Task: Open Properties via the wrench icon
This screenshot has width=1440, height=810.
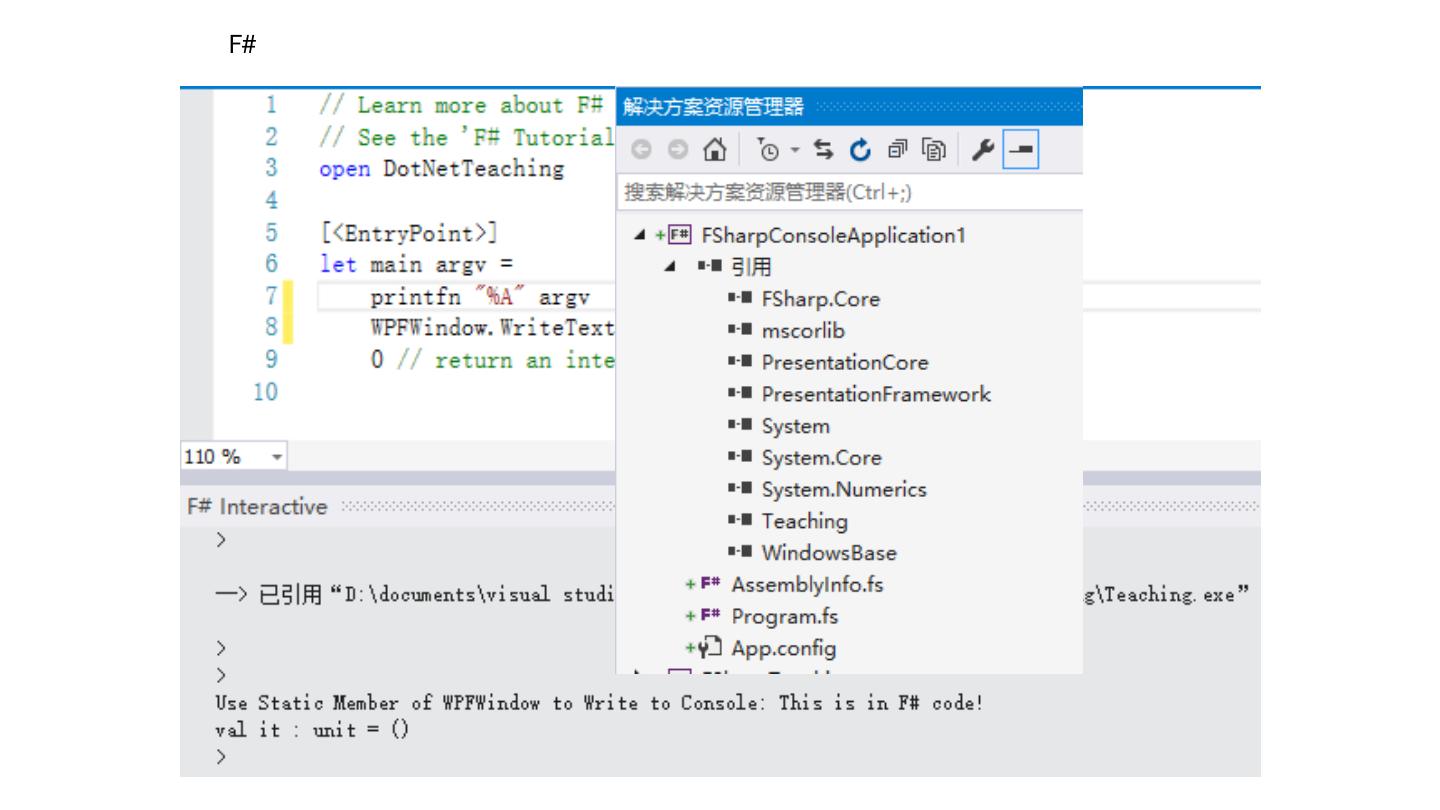Action: [983, 150]
